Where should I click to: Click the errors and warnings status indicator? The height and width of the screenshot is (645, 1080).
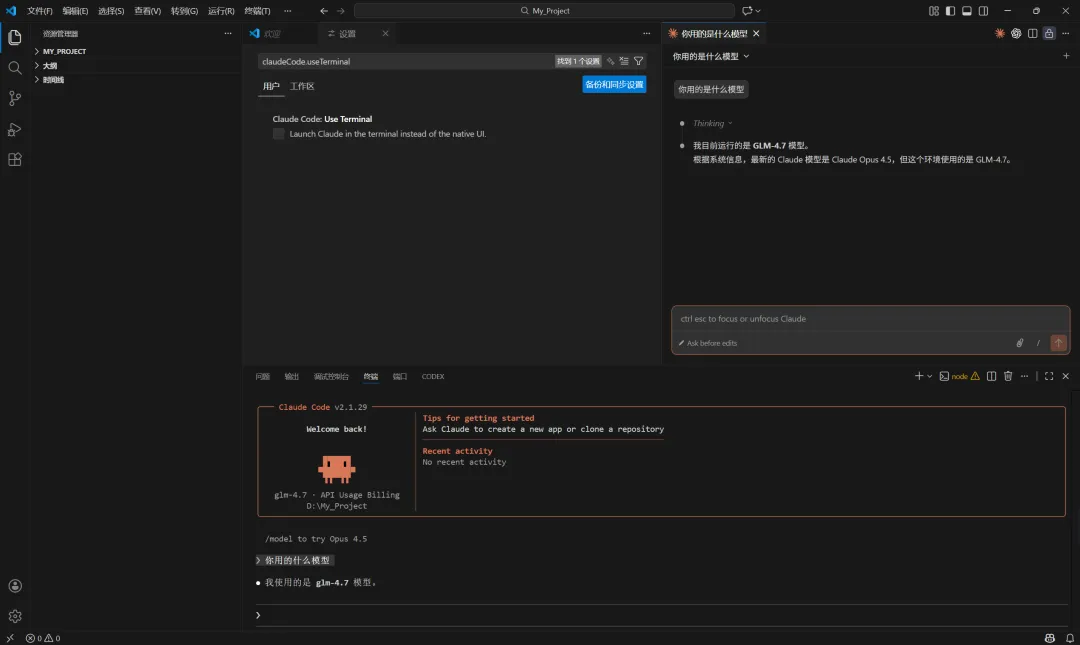43,638
